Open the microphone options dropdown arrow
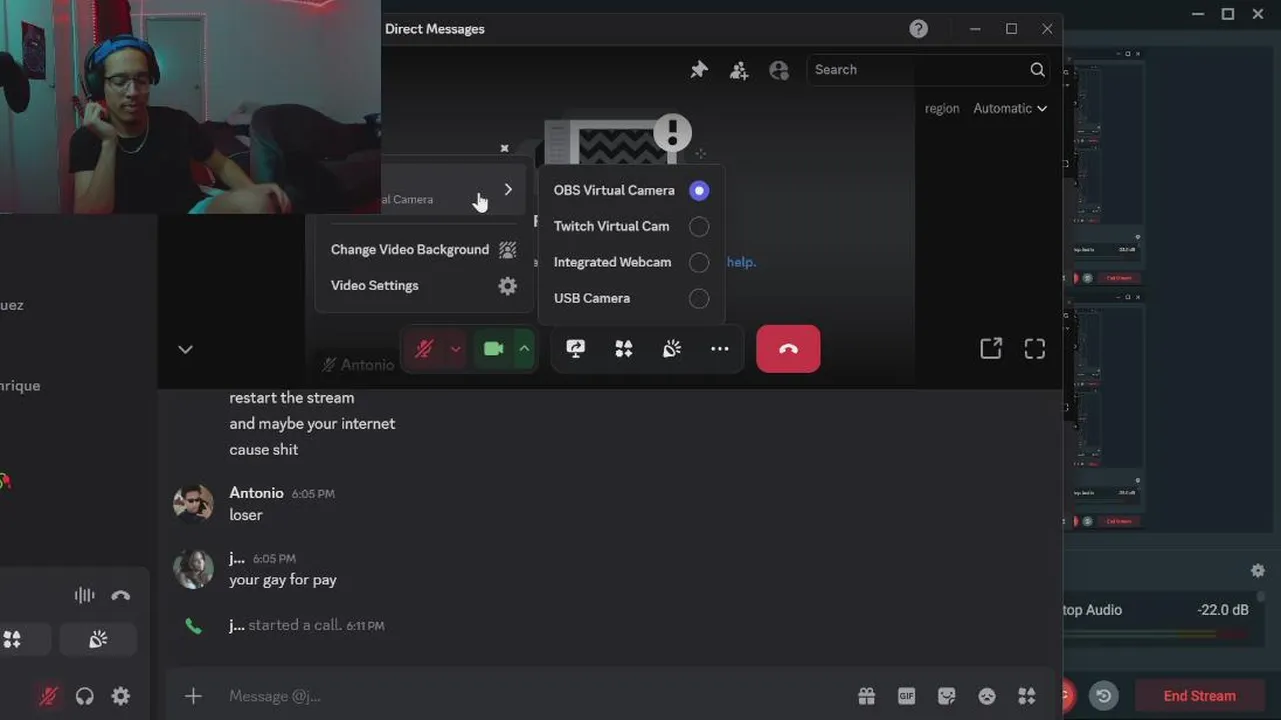This screenshot has height=720, width=1281. 455,349
